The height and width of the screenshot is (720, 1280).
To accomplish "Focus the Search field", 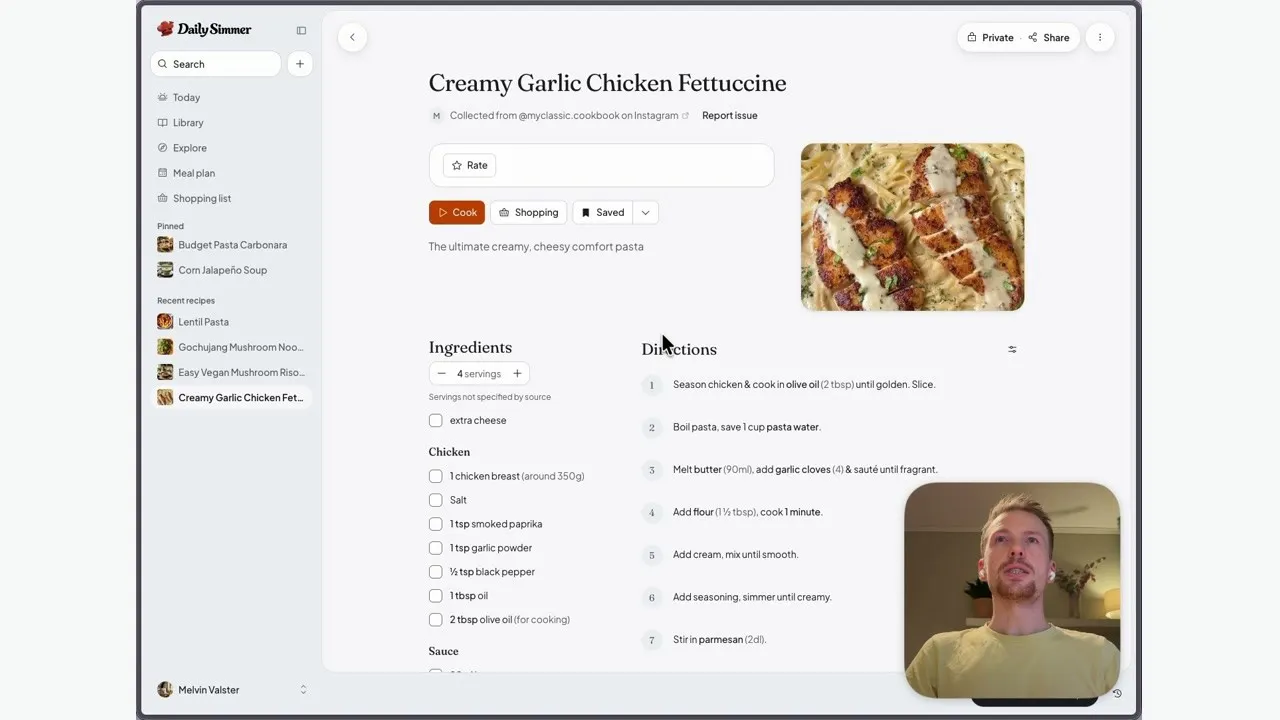I will click(x=216, y=64).
